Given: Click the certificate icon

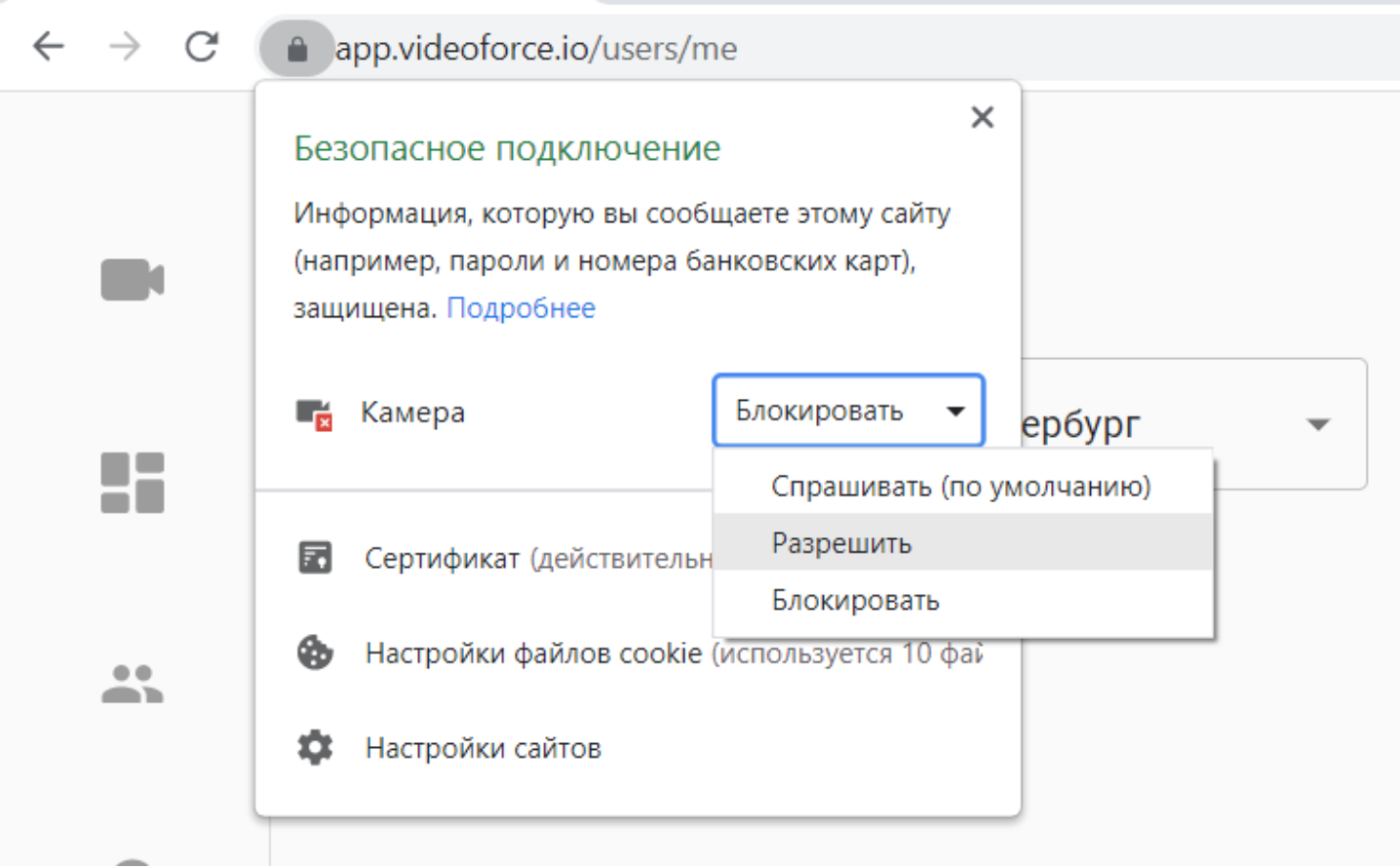Looking at the screenshot, I should (315, 558).
